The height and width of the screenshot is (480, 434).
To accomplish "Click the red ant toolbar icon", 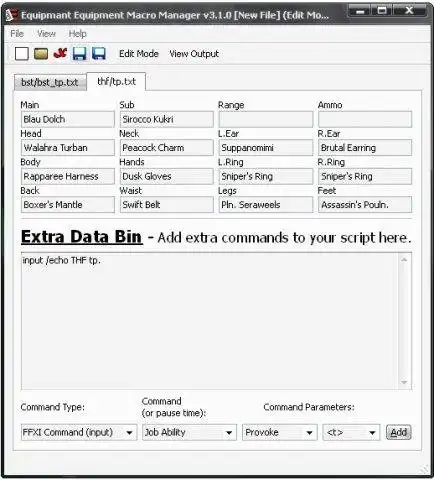I will [60, 53].
